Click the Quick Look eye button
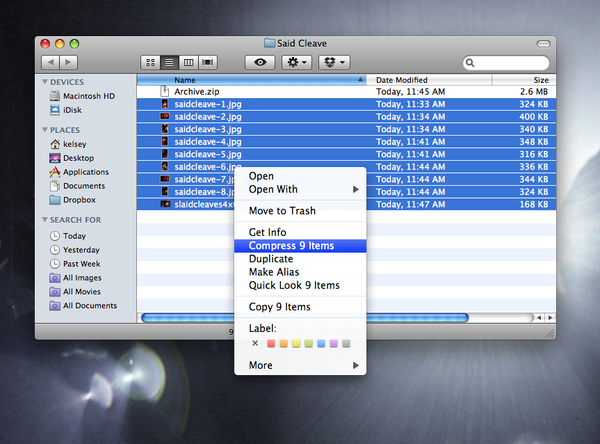 [260, 62]
